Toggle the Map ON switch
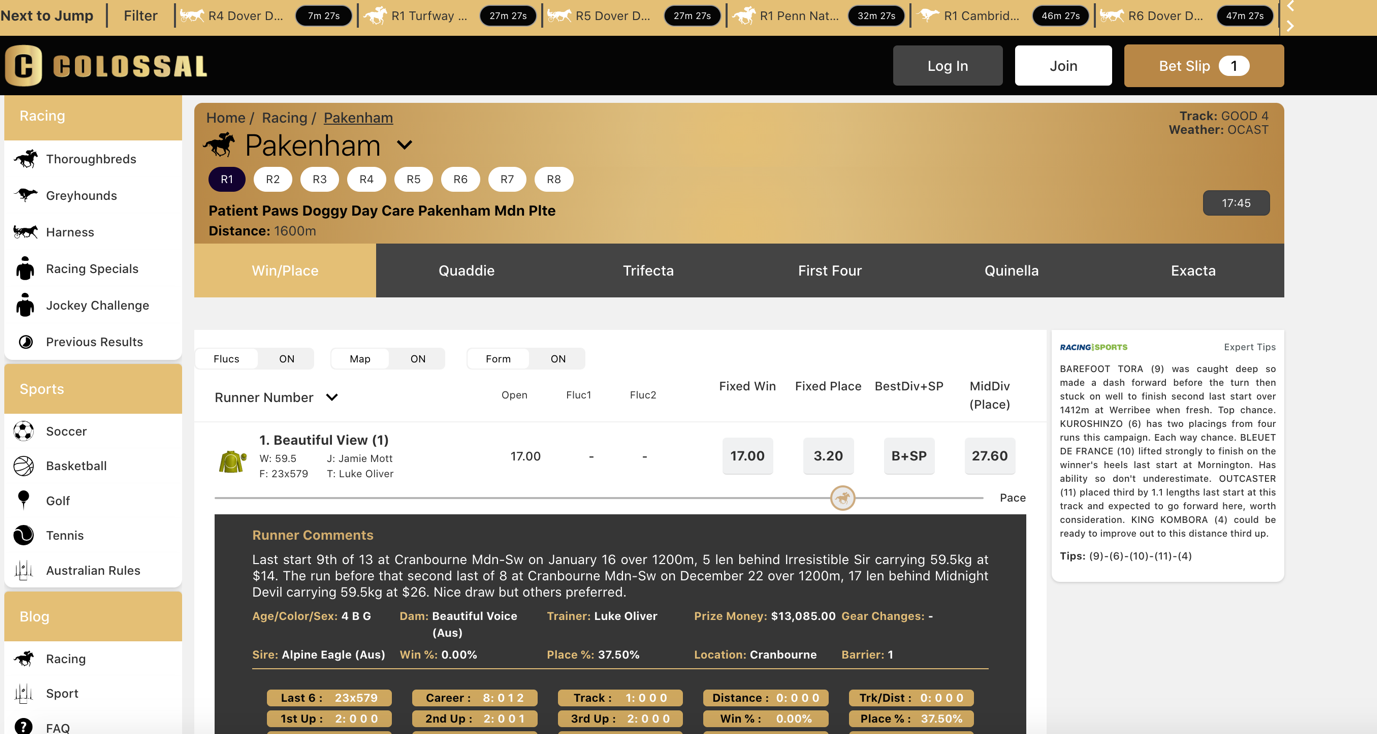1377x734 pixels. 418,359
